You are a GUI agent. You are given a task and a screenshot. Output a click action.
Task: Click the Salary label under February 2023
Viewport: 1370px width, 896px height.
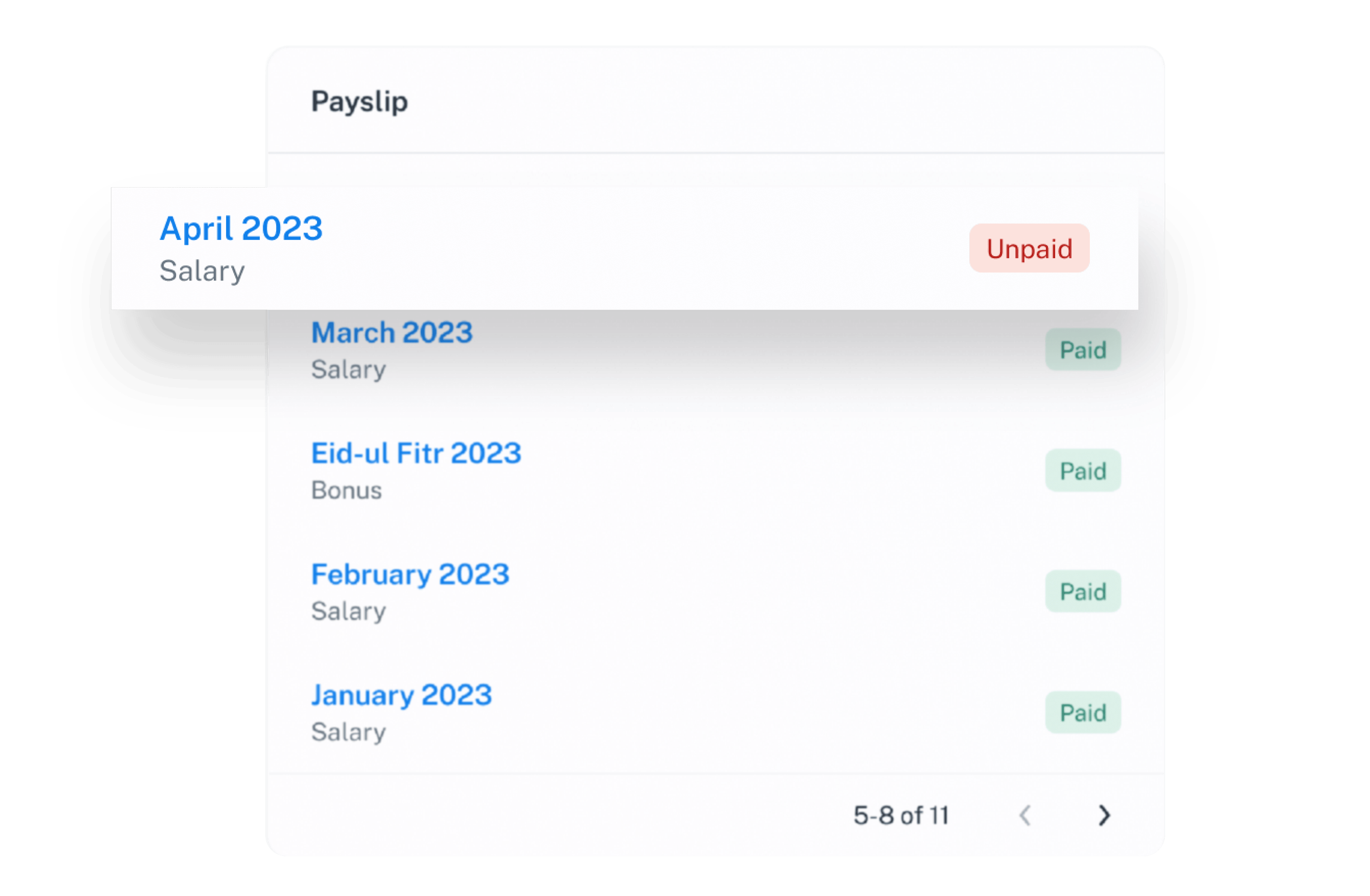[x=348, y=611]
